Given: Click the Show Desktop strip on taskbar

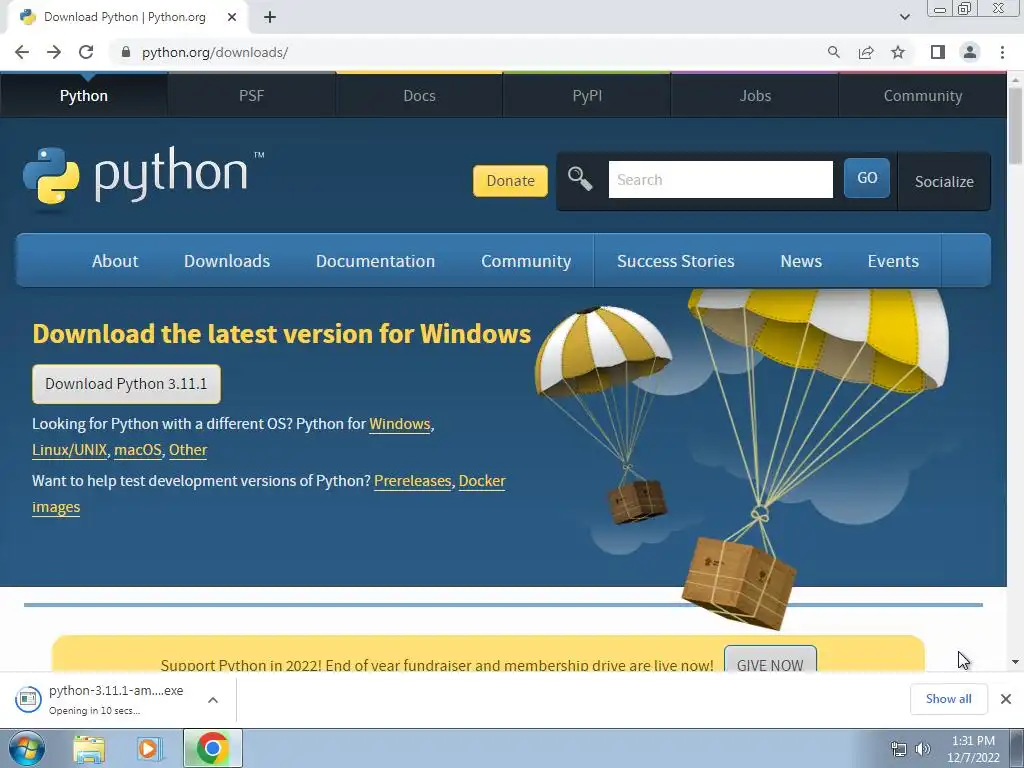Looking at the screenshot, I should point(1017,748).
